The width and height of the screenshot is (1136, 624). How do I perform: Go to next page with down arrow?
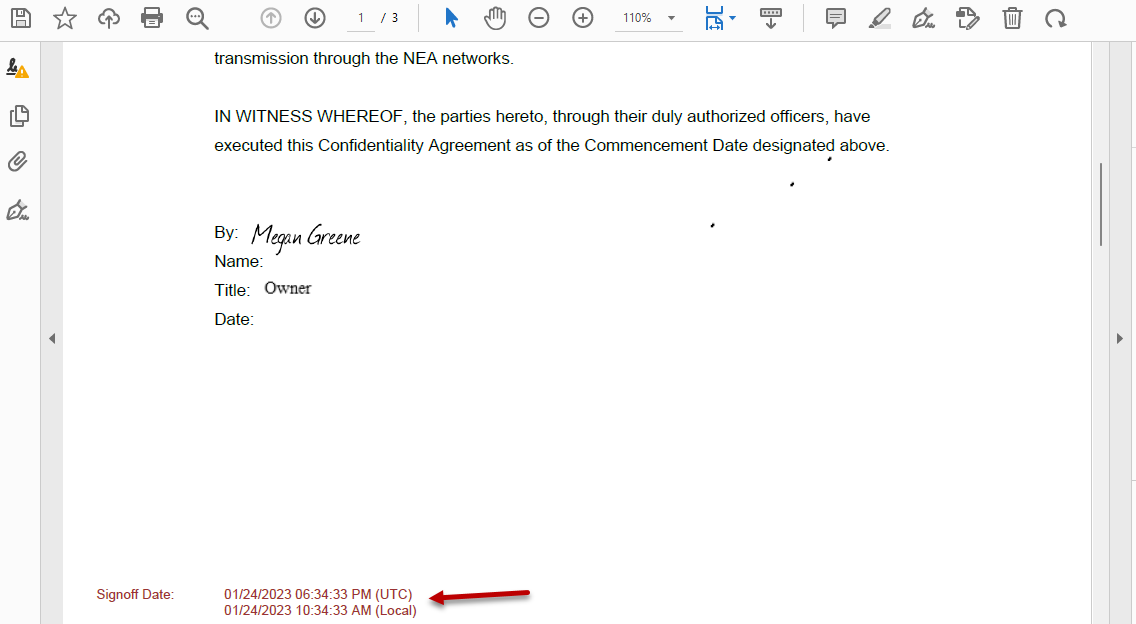(315, 18)
